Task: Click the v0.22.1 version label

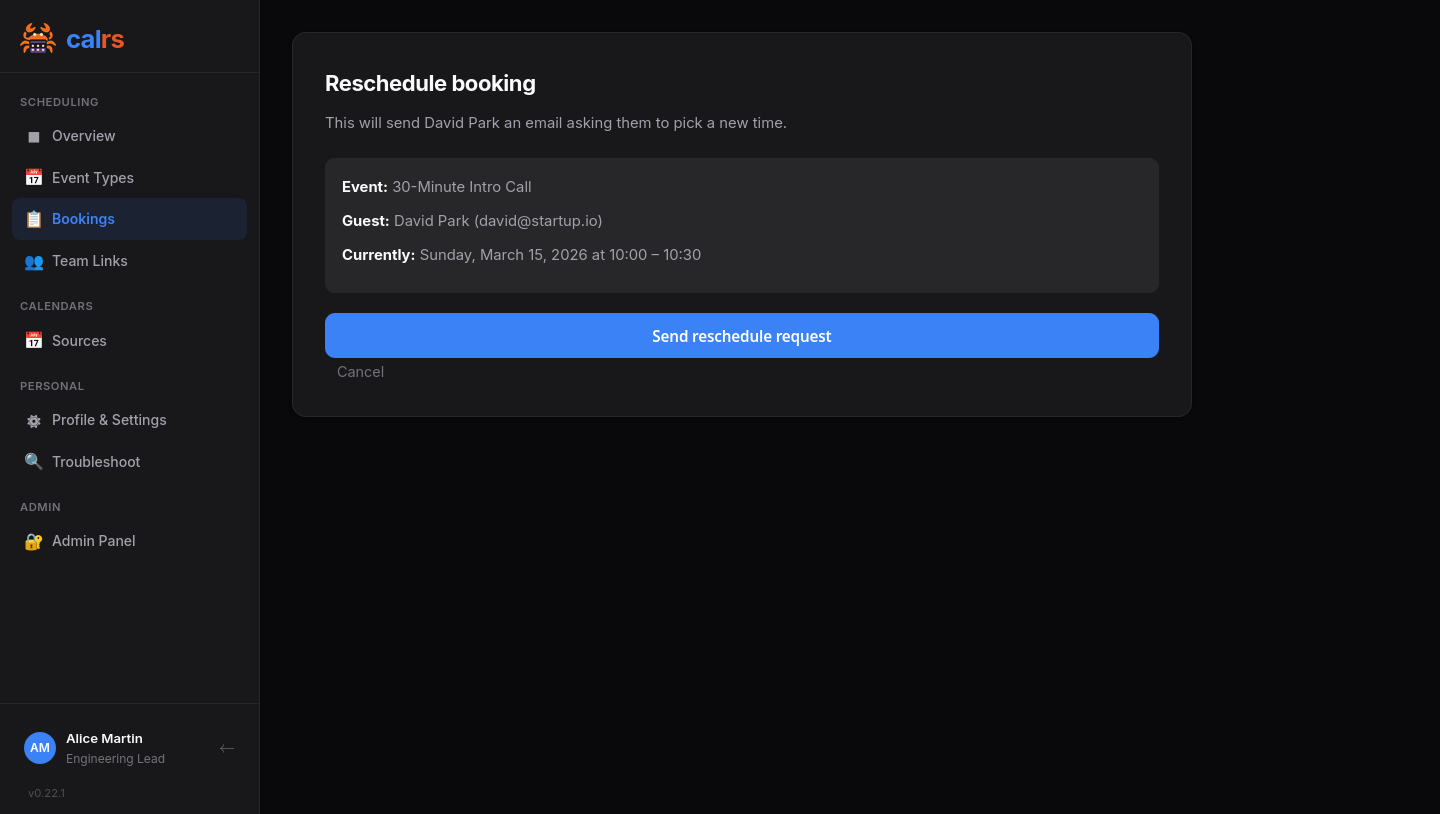Action: (46, 792)
